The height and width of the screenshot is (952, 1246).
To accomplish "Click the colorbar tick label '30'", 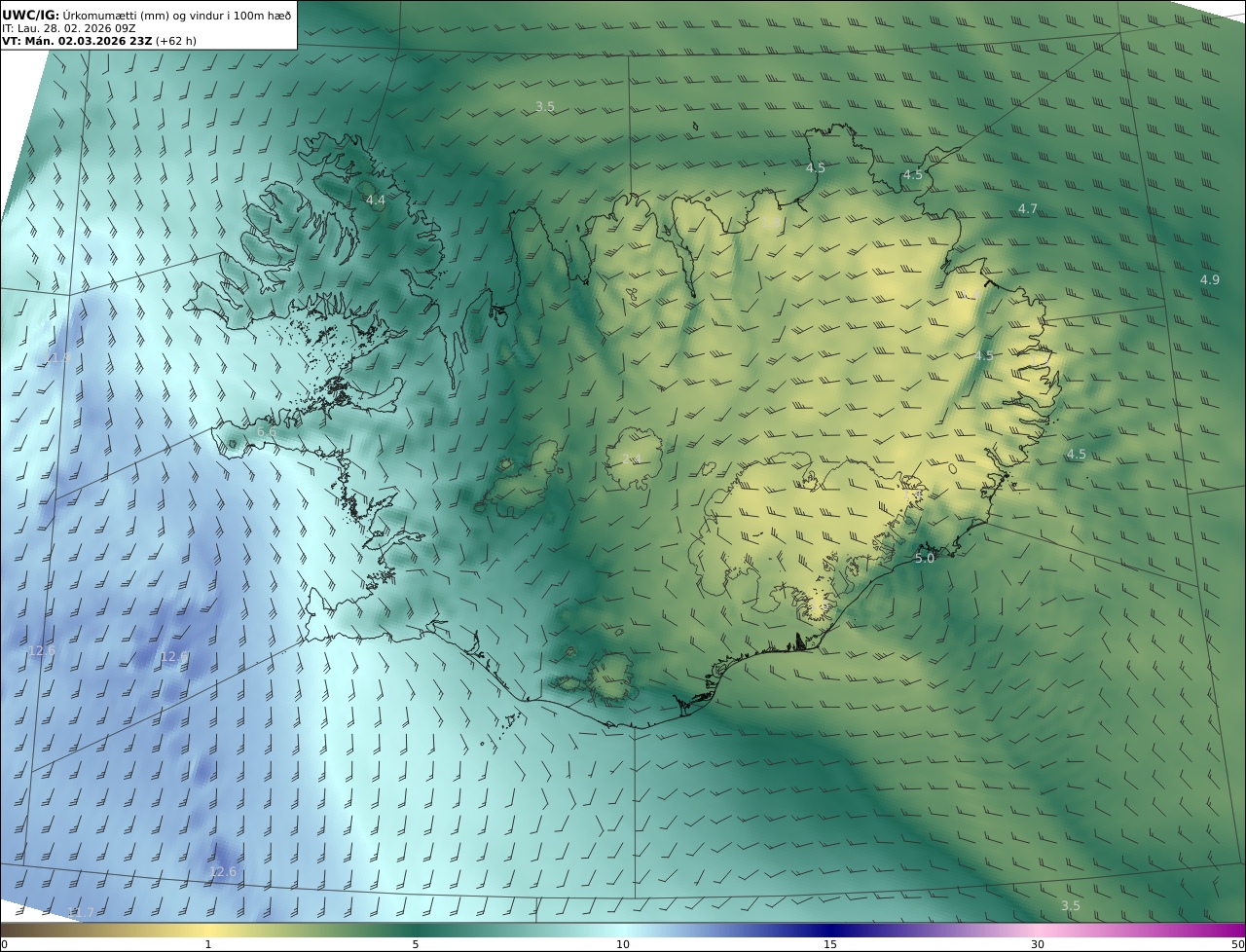I will click(1038, 944).
